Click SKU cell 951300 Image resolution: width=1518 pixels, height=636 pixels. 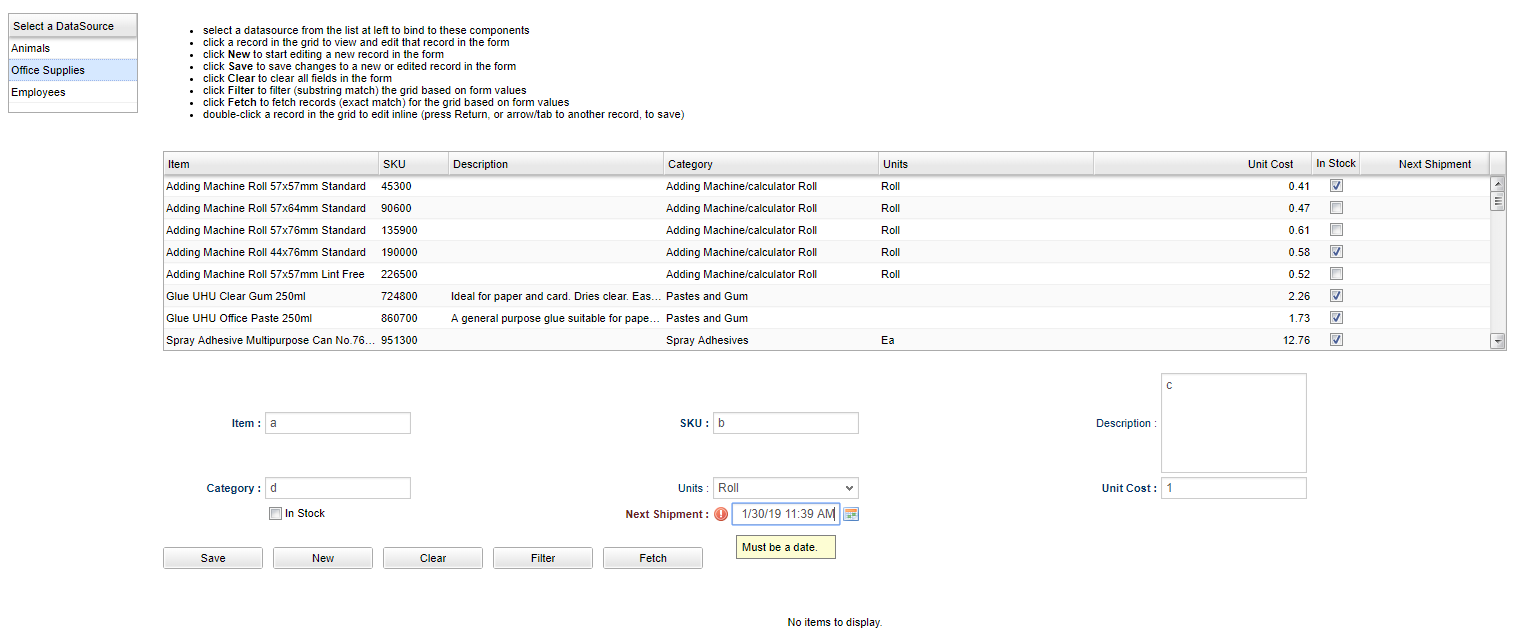tap(413, 339)
